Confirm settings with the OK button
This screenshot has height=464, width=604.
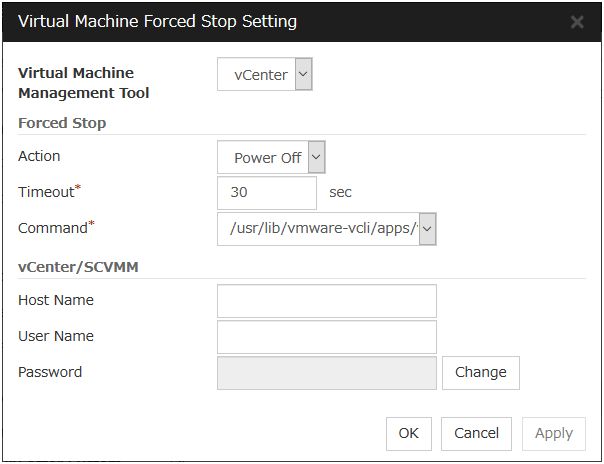tap(408, 433)
